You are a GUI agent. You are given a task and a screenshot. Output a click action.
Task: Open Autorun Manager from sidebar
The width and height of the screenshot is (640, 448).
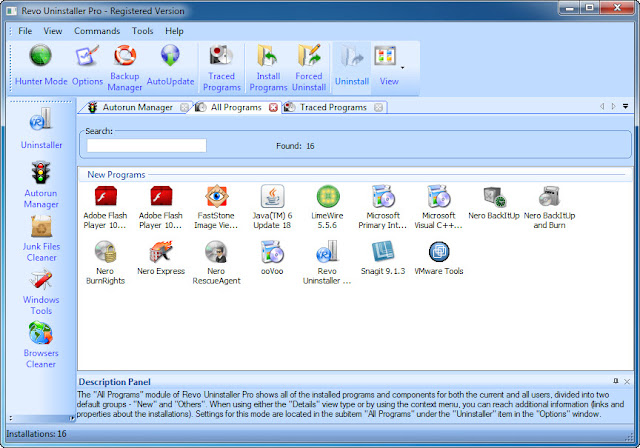pos(41,185)
